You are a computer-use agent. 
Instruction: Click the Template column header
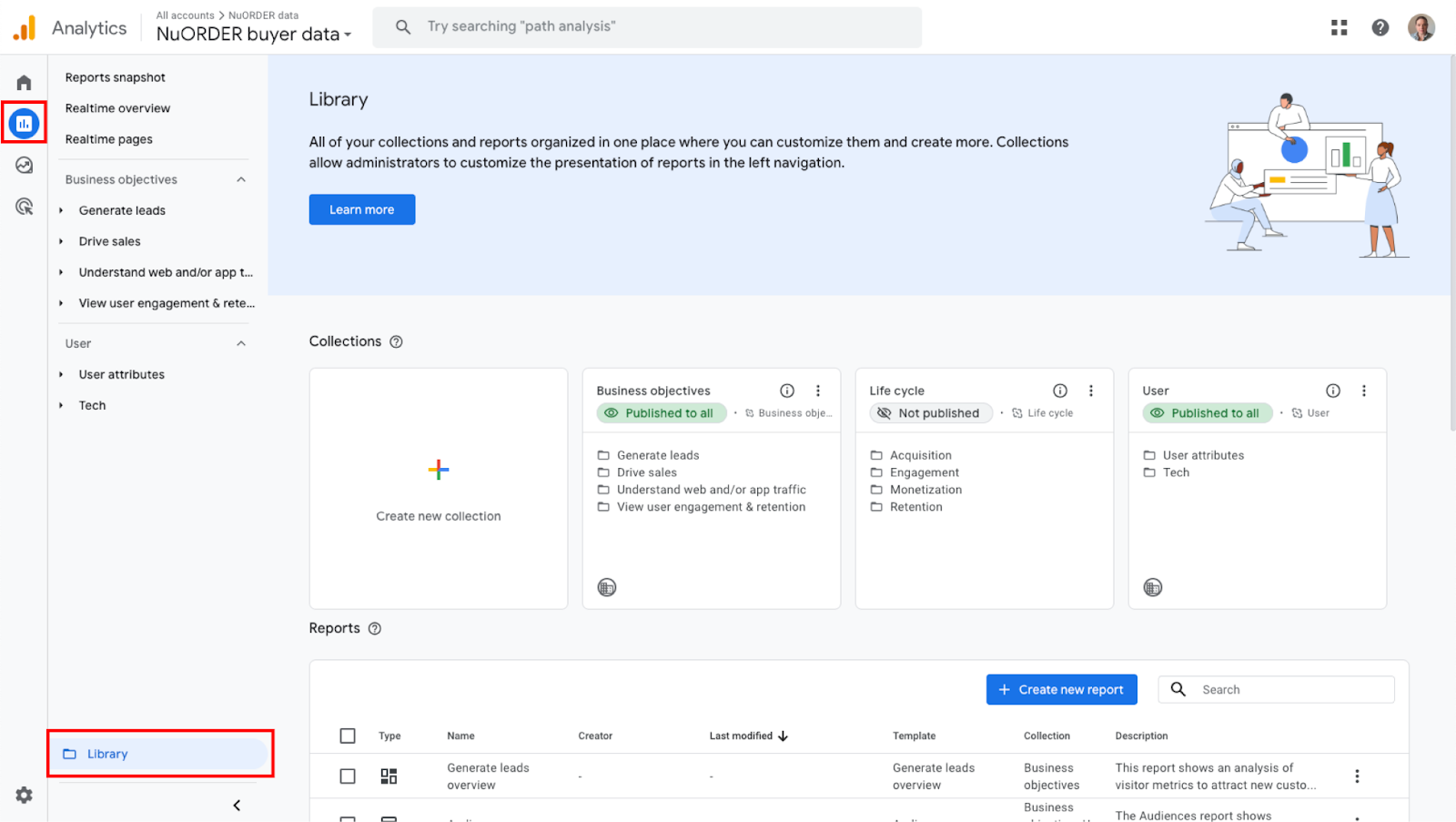coord(915,736)
